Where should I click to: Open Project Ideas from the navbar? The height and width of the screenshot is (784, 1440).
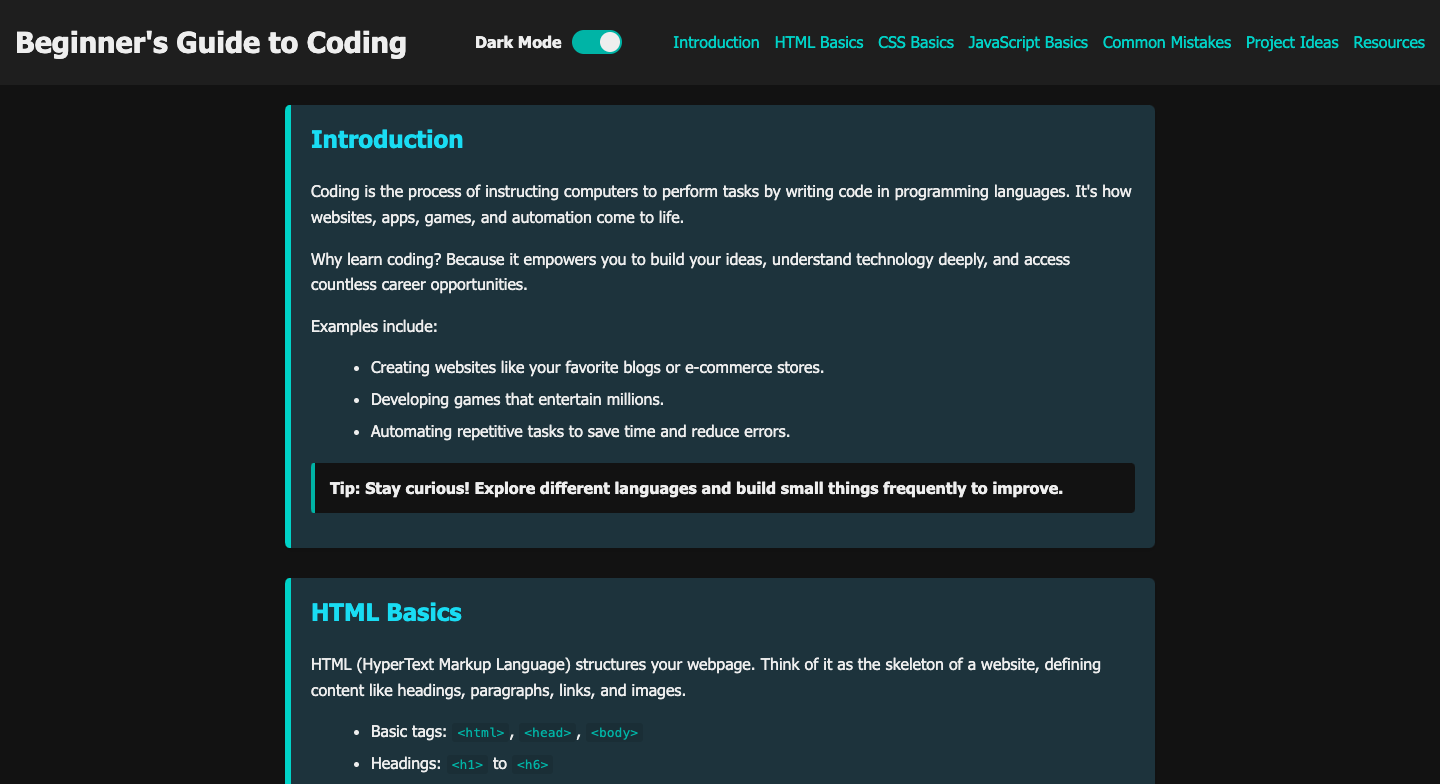1291,42
